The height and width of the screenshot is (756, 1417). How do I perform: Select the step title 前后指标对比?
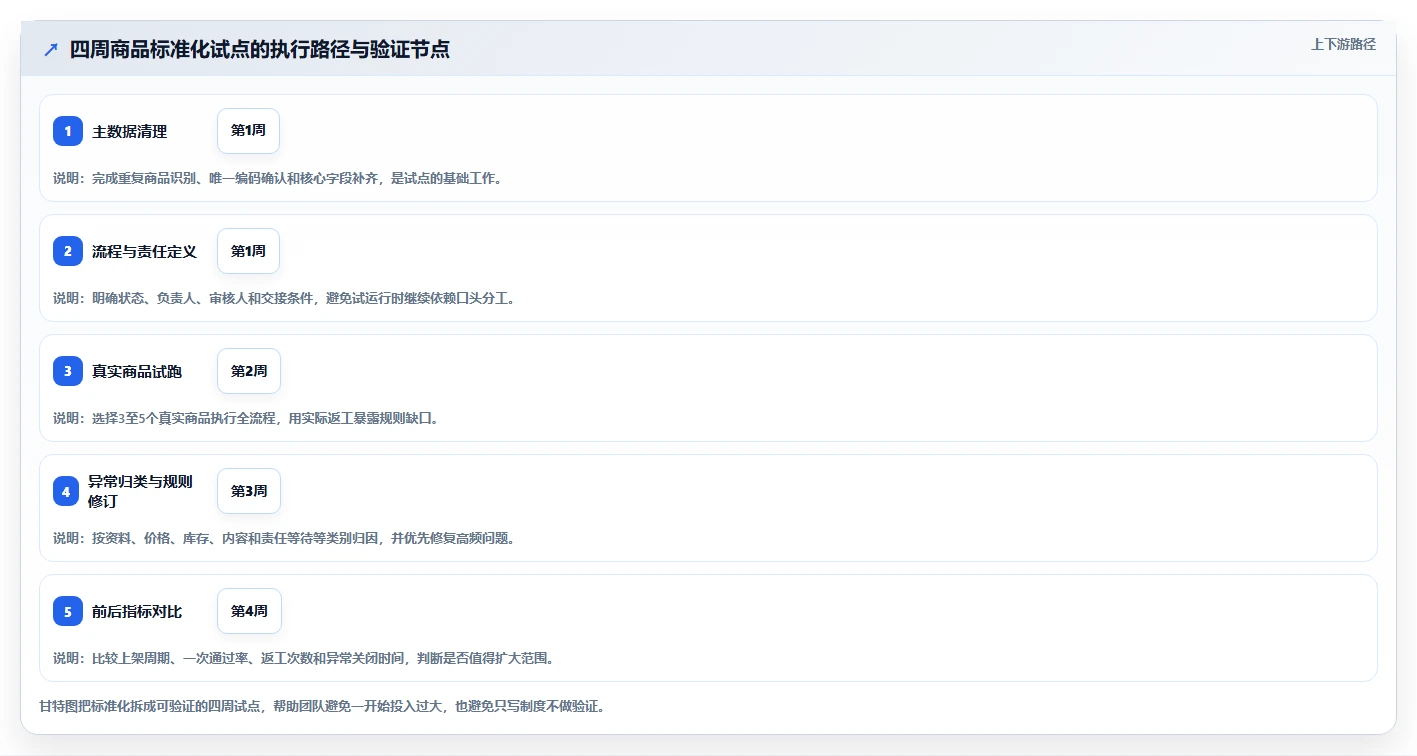pos(137,611)
